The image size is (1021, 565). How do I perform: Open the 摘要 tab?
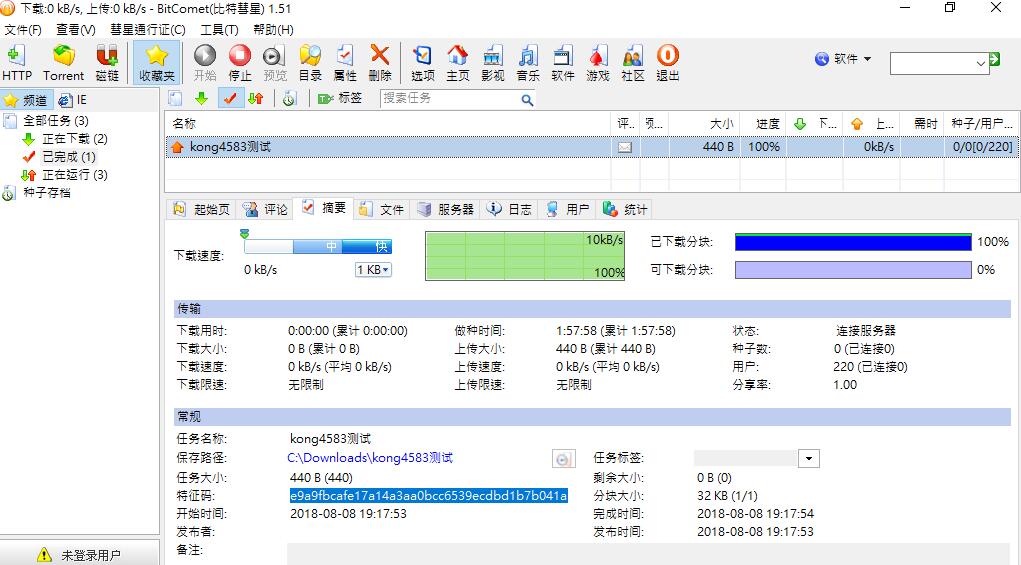[324, 208]
